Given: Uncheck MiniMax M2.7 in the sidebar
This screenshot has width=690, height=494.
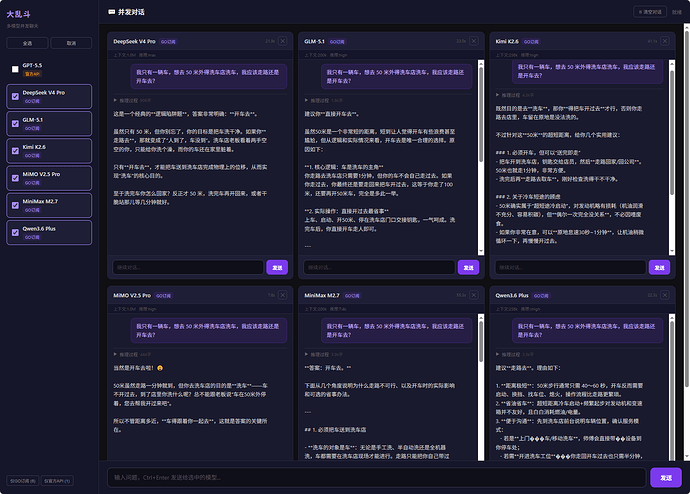Looking at the screenshot, I should pos(15,205).
